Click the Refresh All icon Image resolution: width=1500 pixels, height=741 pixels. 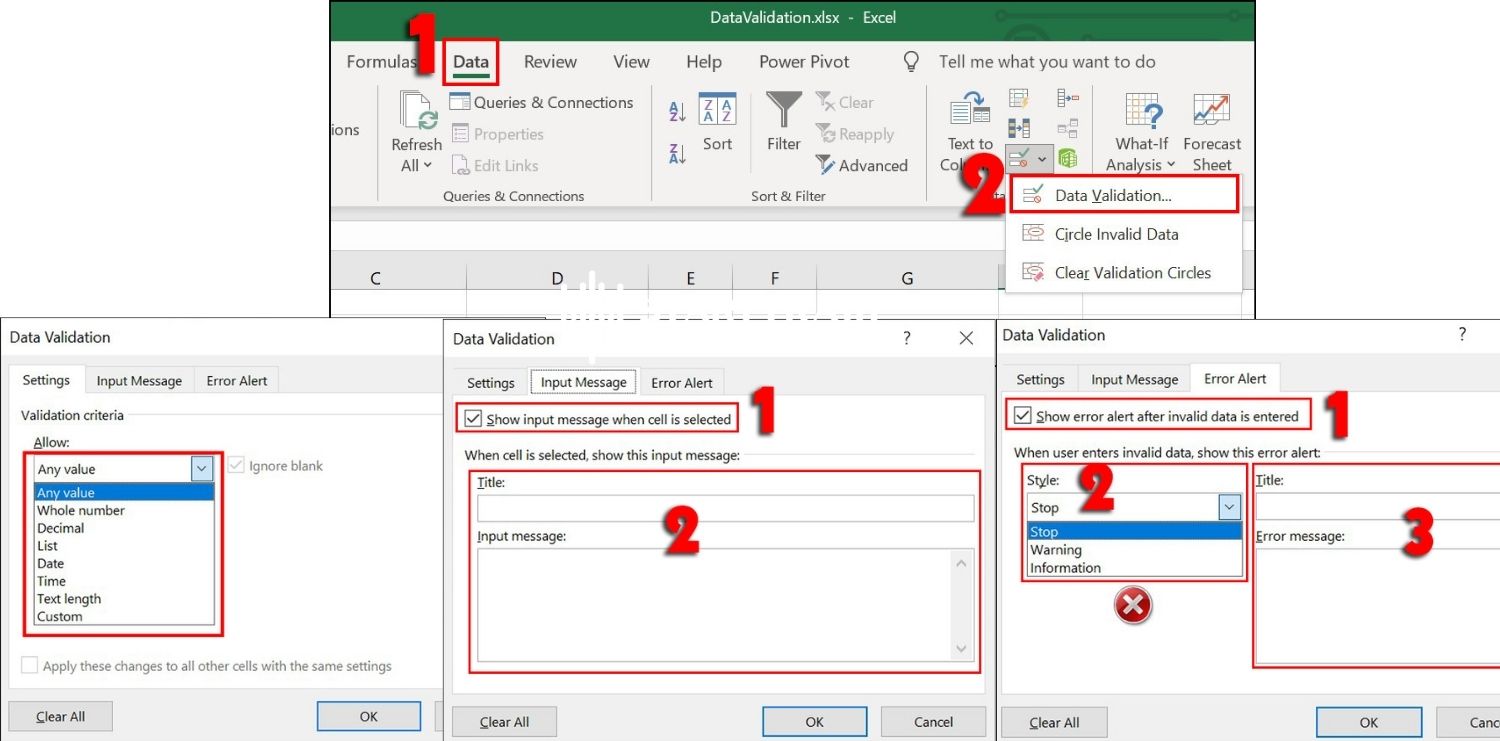(416, 125)
